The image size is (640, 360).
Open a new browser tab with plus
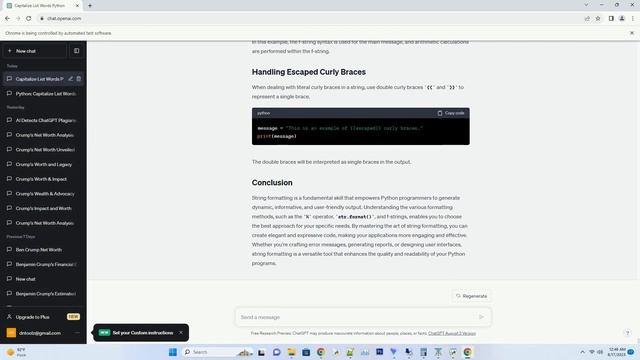click(90, 6)
